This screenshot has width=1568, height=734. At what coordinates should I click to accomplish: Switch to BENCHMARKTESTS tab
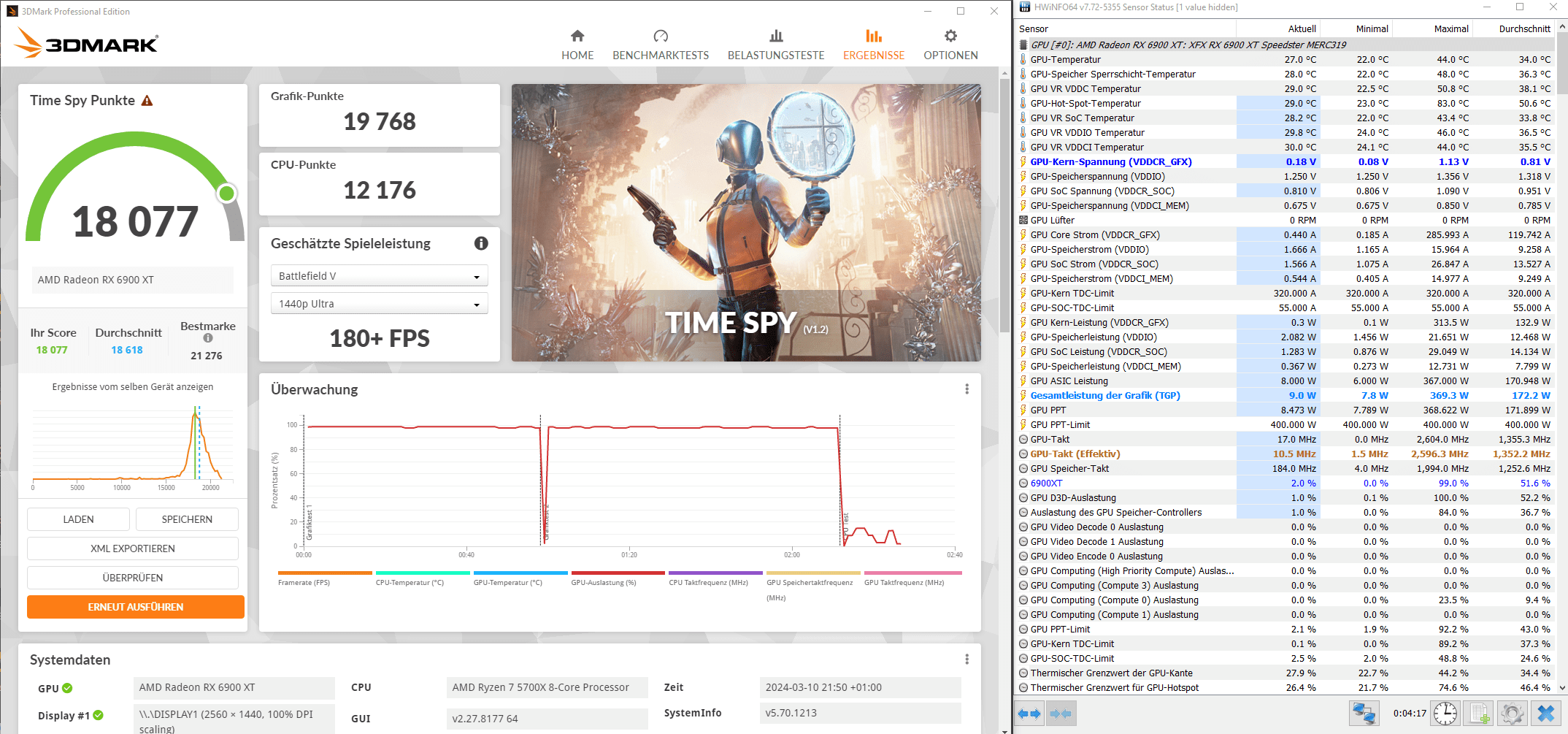pyautogui.click(x=661, y=45)
